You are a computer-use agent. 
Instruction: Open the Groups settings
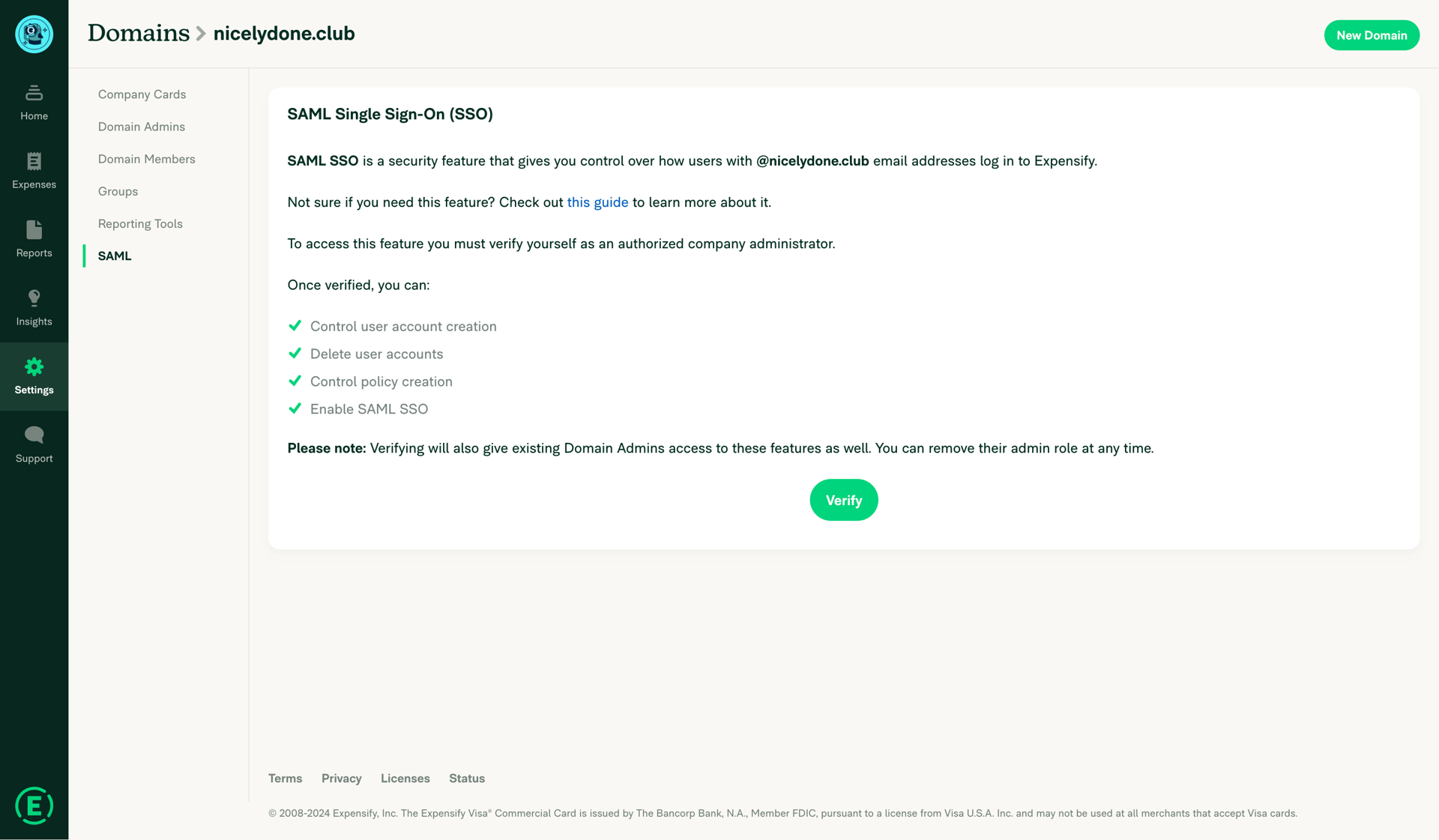(118, 191)
